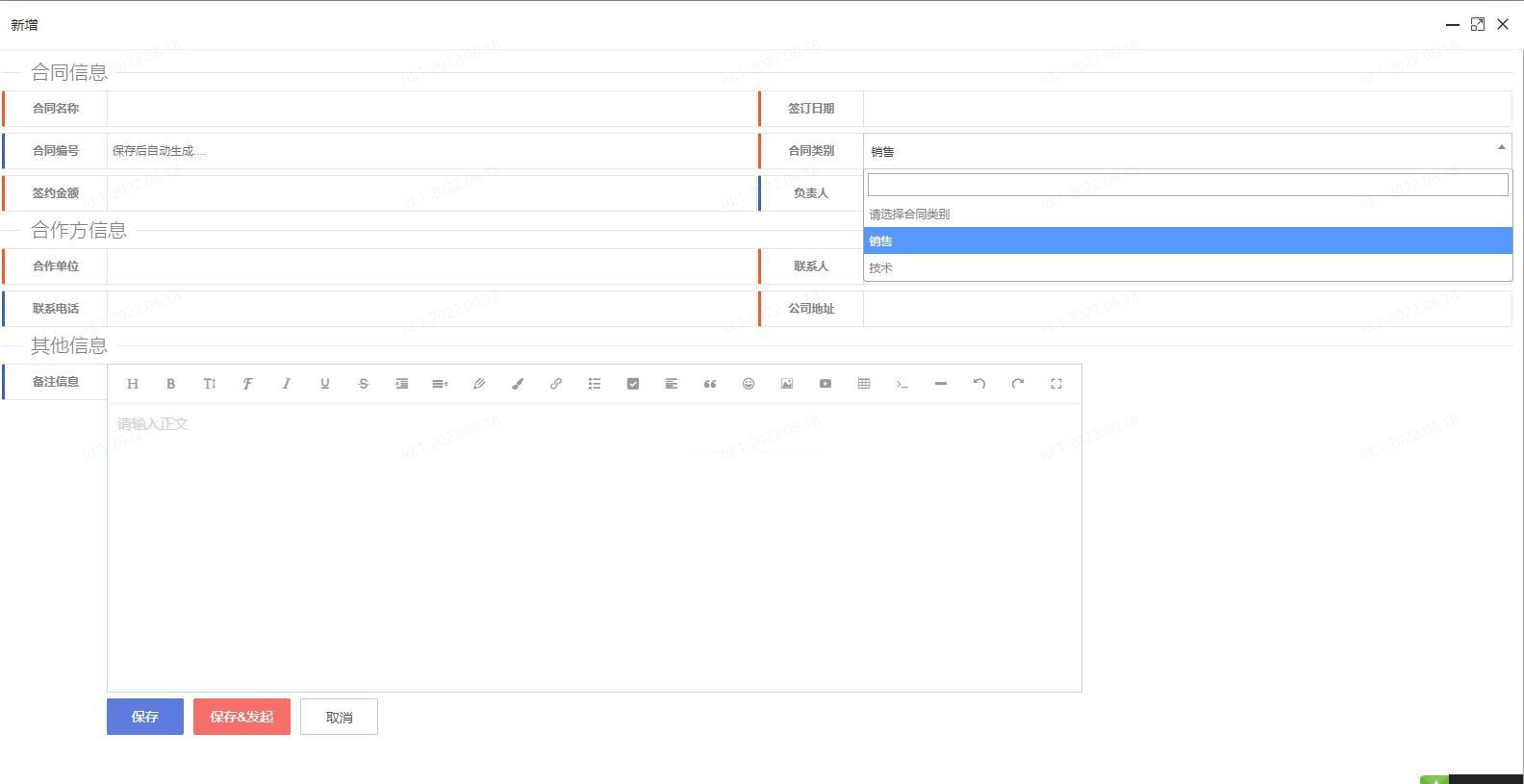Collapse the 合同类别 dropdown arrow
Screen dimensions: 1524x784
pos(1501,148)
